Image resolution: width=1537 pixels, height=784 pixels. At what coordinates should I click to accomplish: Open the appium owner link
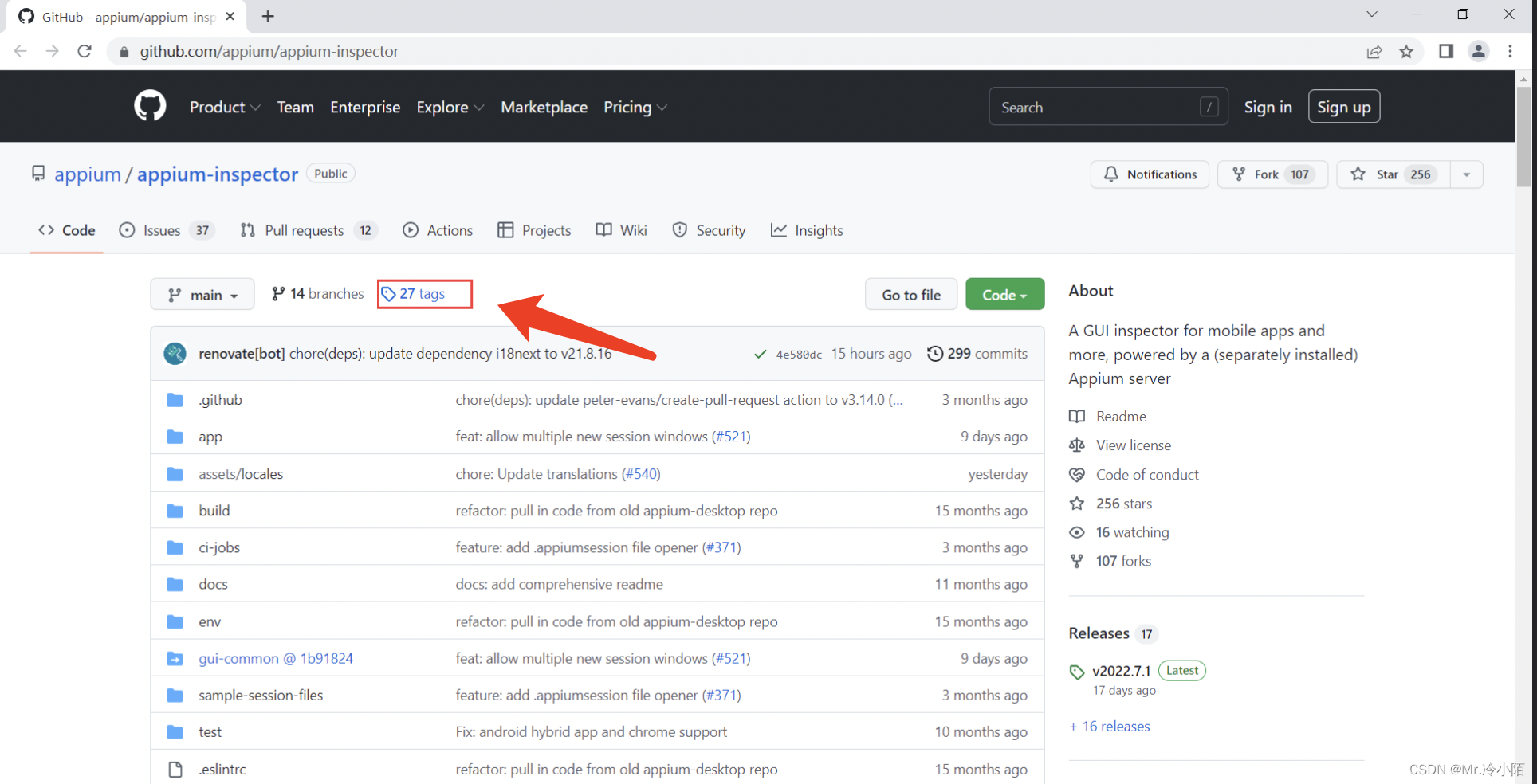88,174
